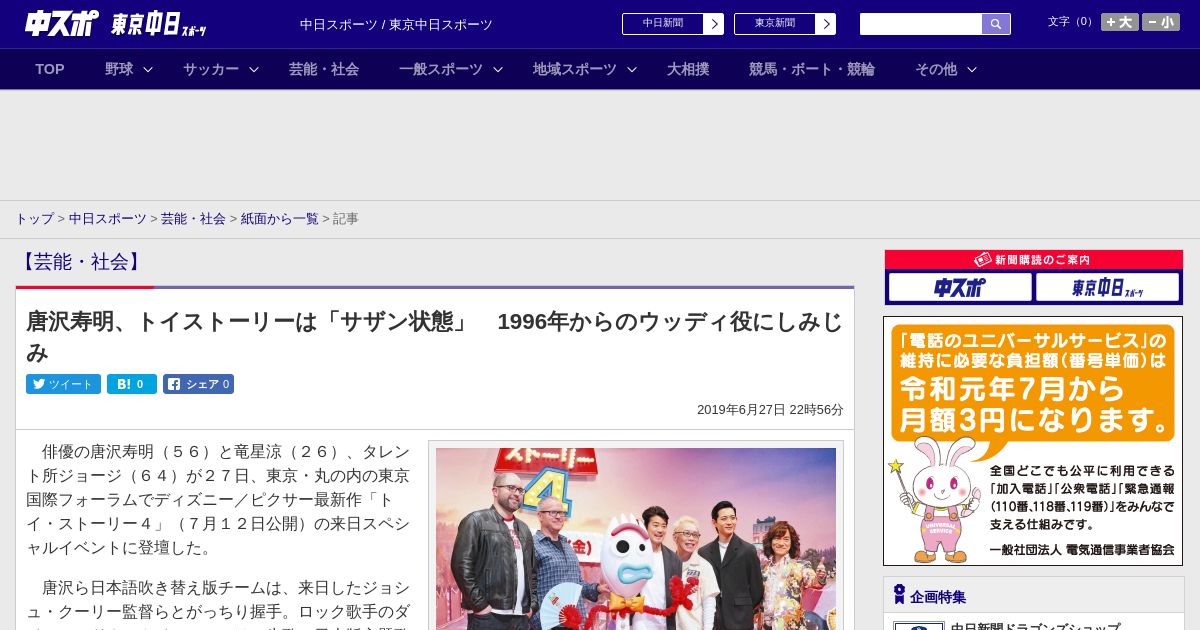
Task: Share article with Twitter ツイート button
Action: click(x=63, y=384)
